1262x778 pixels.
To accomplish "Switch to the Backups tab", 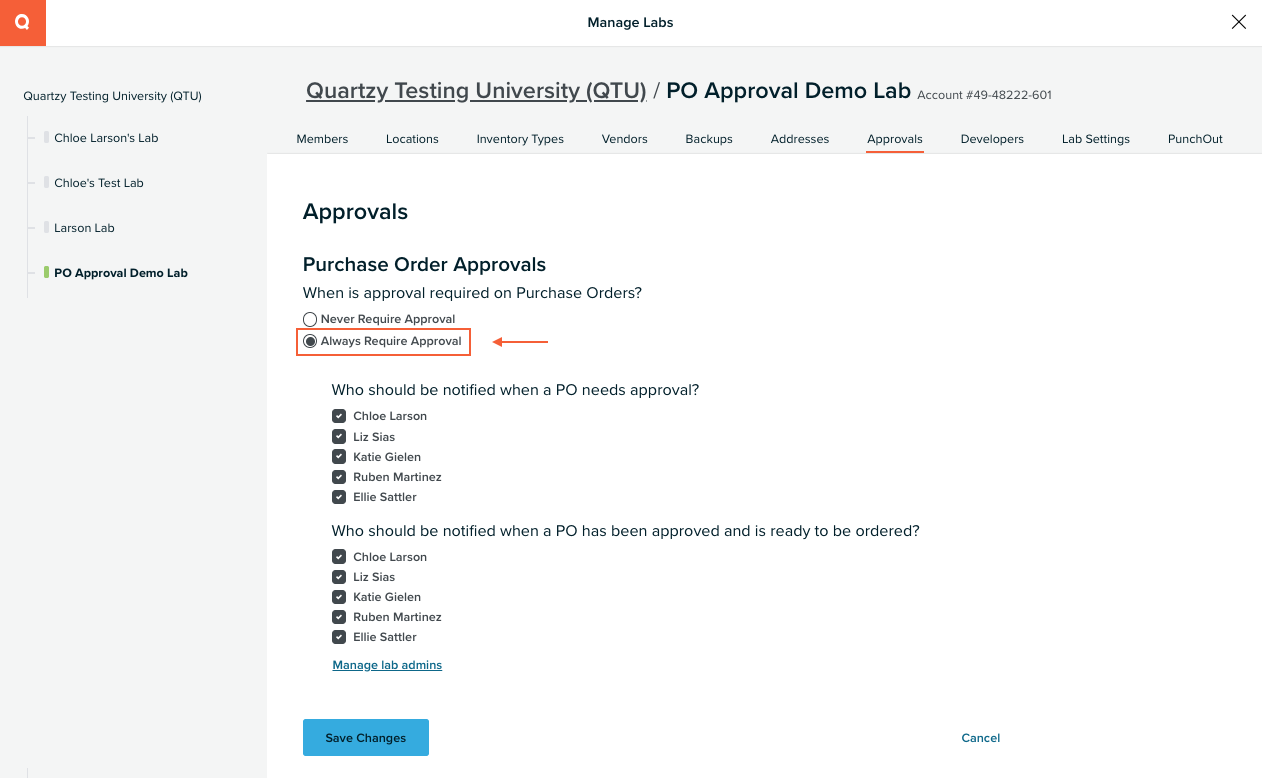I will click(x=709, y=139).
